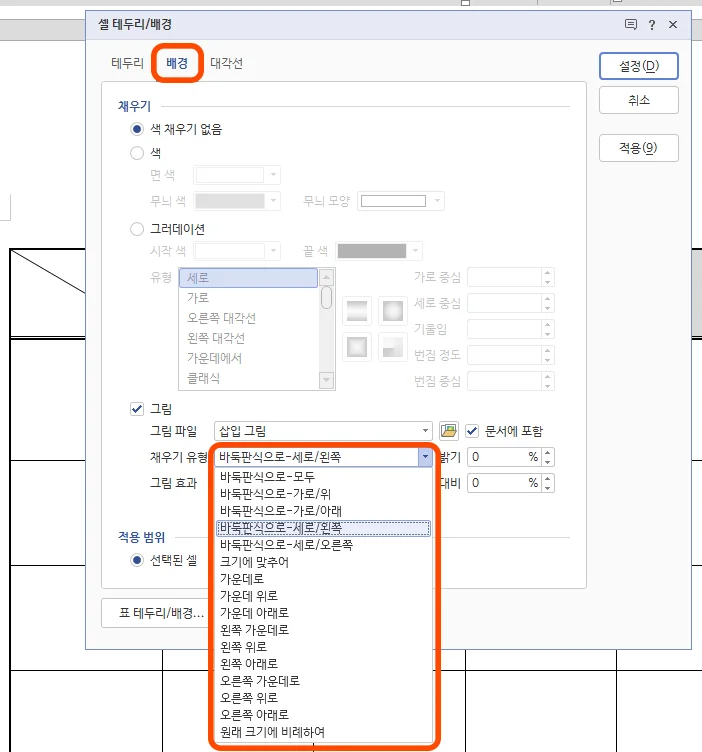Click the 면 색 white swatch
The height and width of the screenshot is (752, 702).
click(230, 175)
